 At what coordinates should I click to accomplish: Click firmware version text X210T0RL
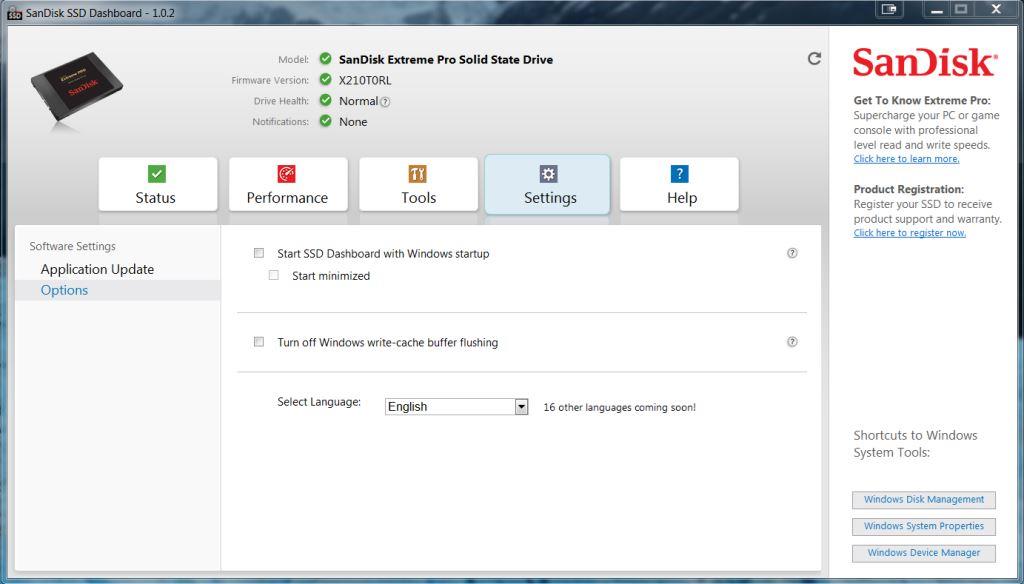pos(365,80)
